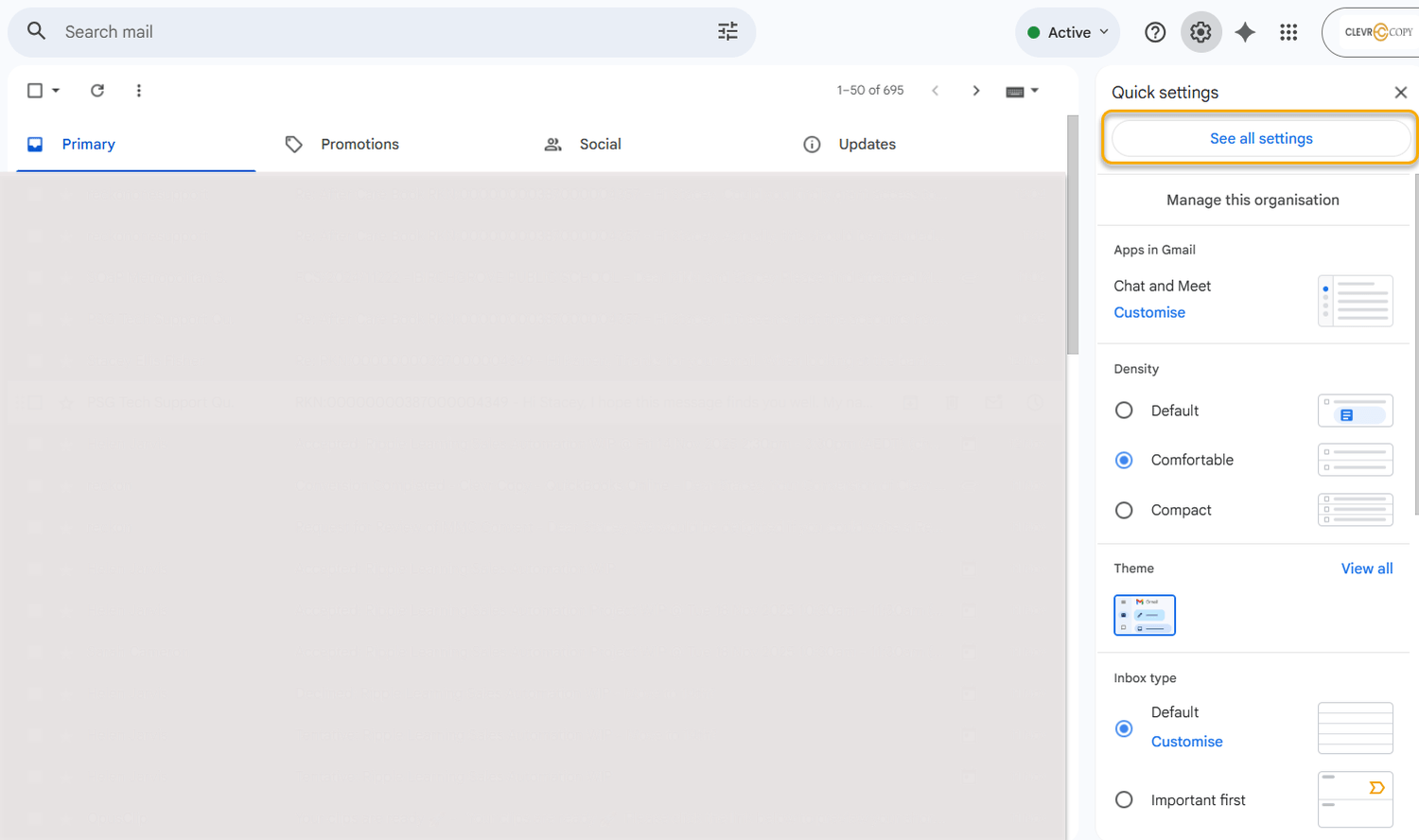Screen dimensions: 1419x840
Task: Click the current theme thumbnail
Action: coord(1145,615)
